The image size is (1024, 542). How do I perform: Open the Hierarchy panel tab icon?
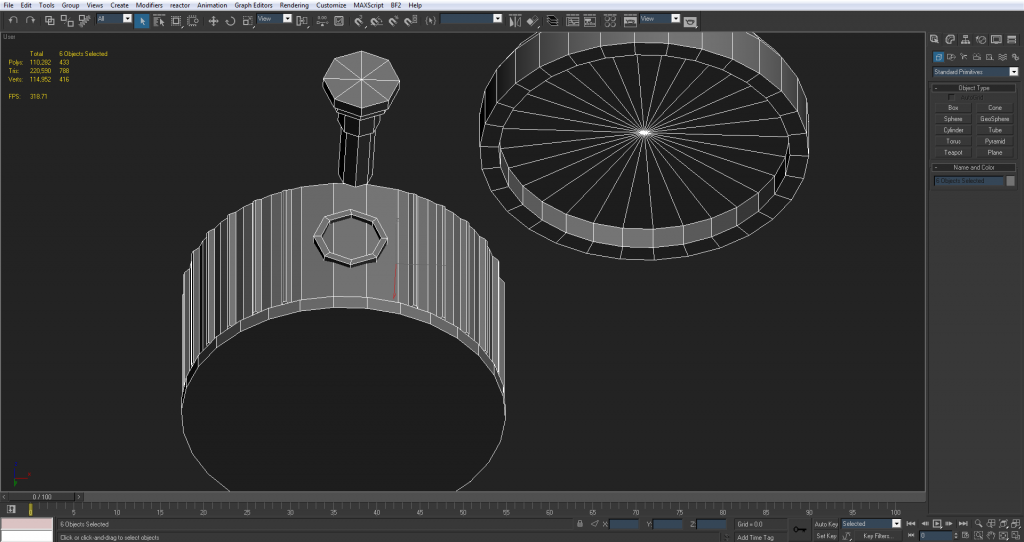point(966,39)
